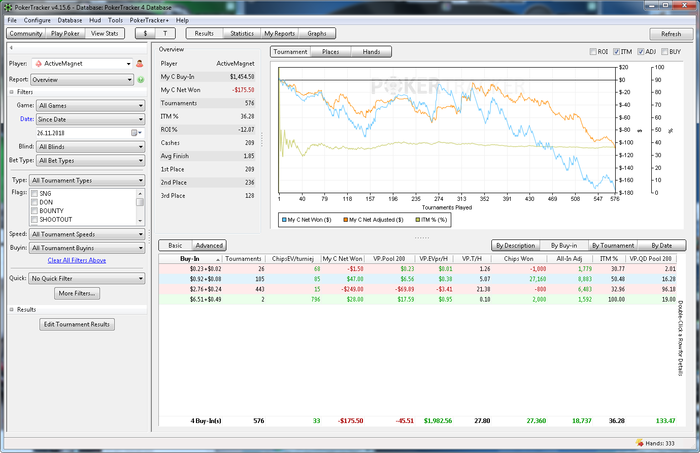Image resolution: width=700 pixels, height=453 pixels.
Task: Toggle the ROI graph checkbox
Action: [593, 52]
